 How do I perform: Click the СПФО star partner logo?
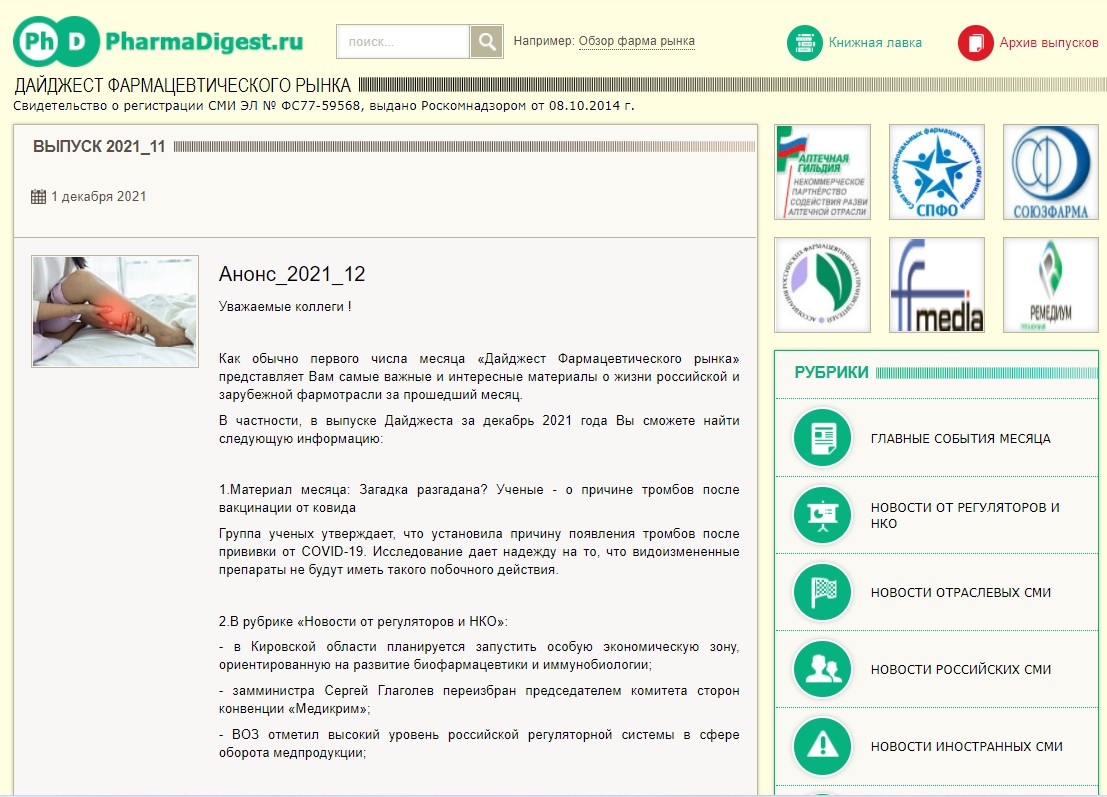coord(937,172)
